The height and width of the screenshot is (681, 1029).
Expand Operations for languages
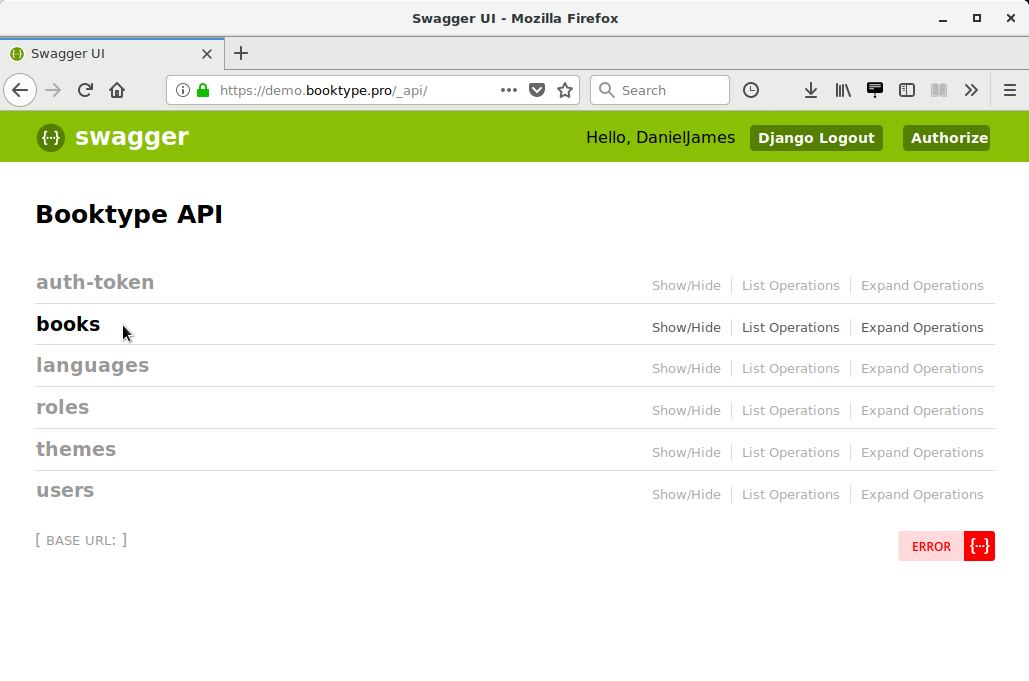[x=922, y=369]
